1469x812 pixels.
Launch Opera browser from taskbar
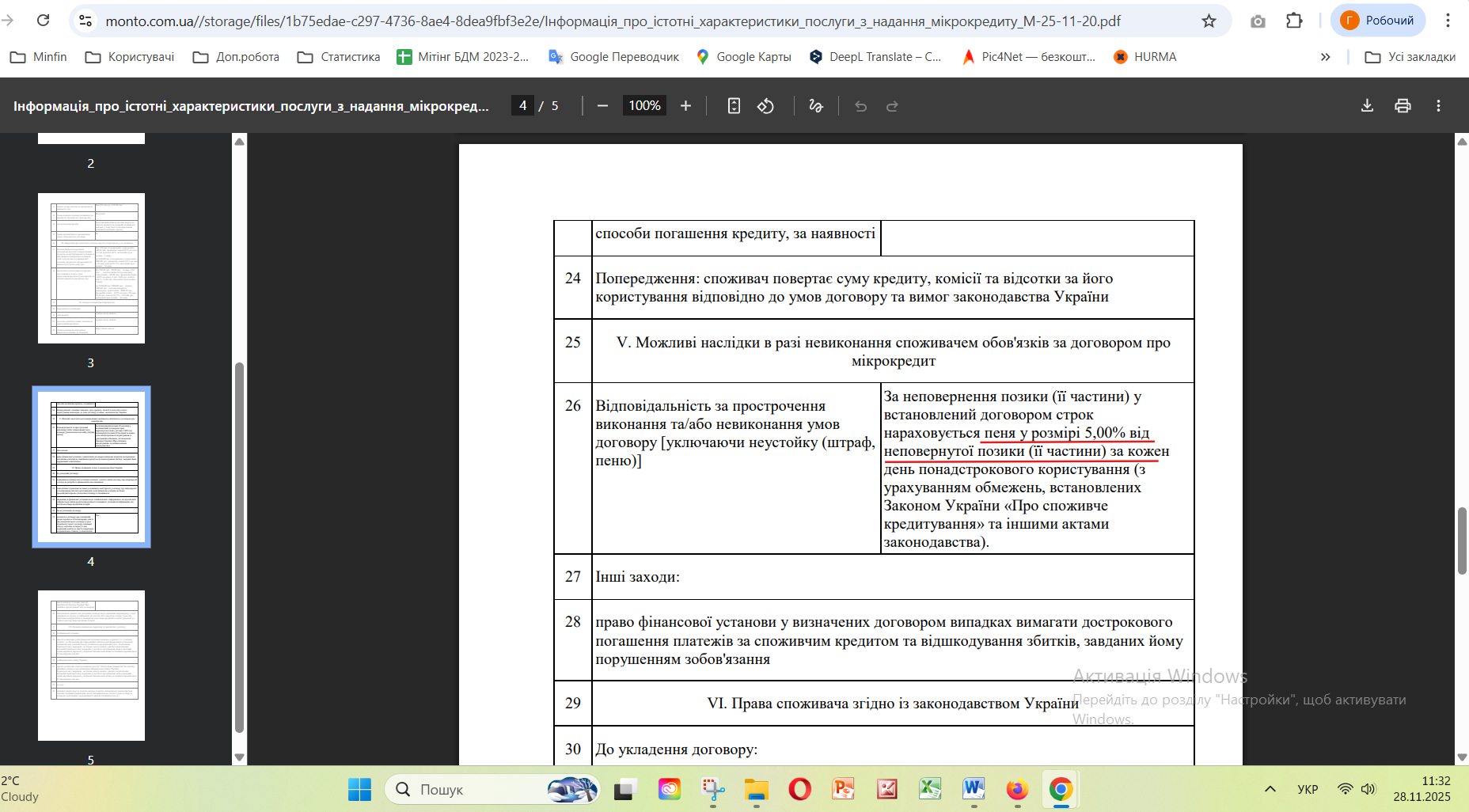(800, 789)
